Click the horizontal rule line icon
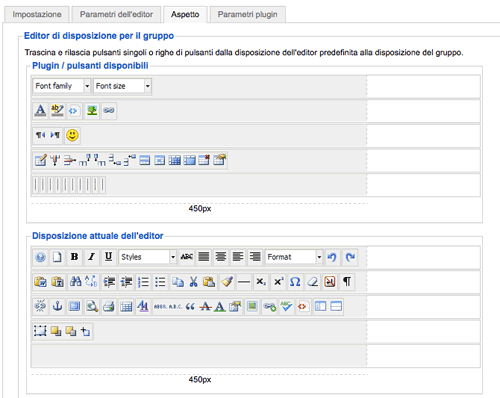Screen dimensions: 500x398 244,282
